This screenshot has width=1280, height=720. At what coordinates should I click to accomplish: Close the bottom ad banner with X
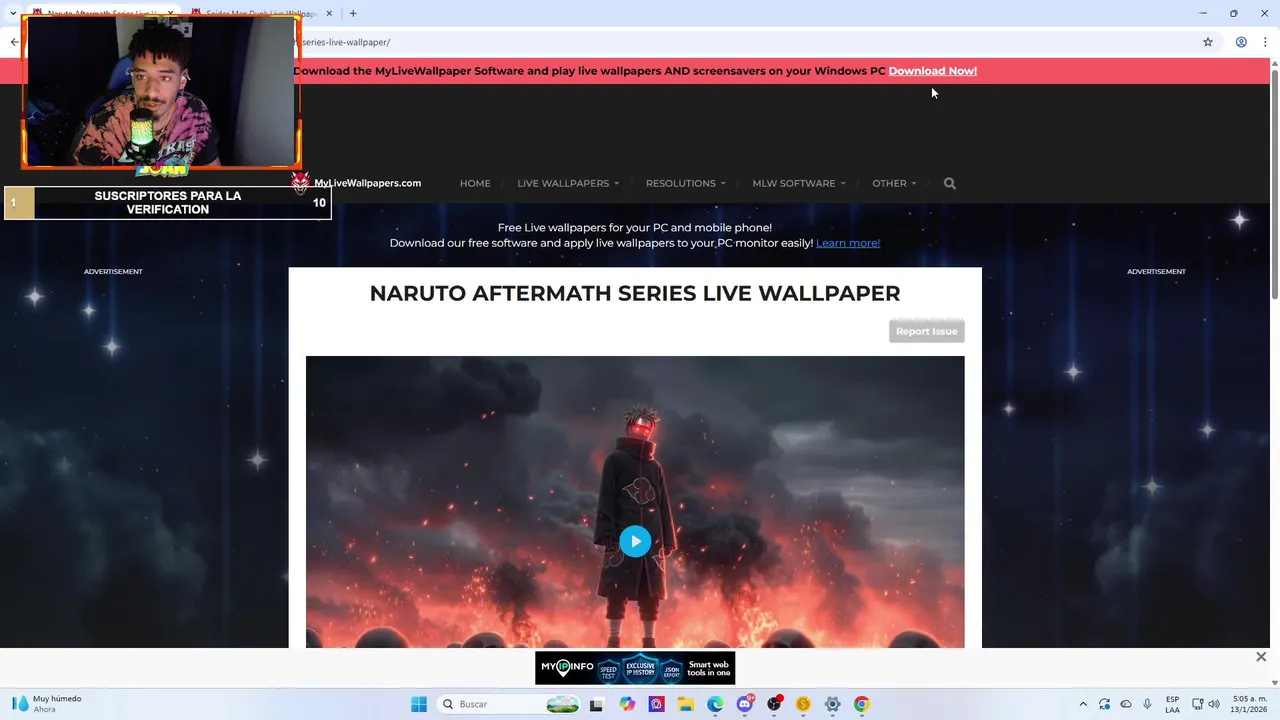(1261, 657)
